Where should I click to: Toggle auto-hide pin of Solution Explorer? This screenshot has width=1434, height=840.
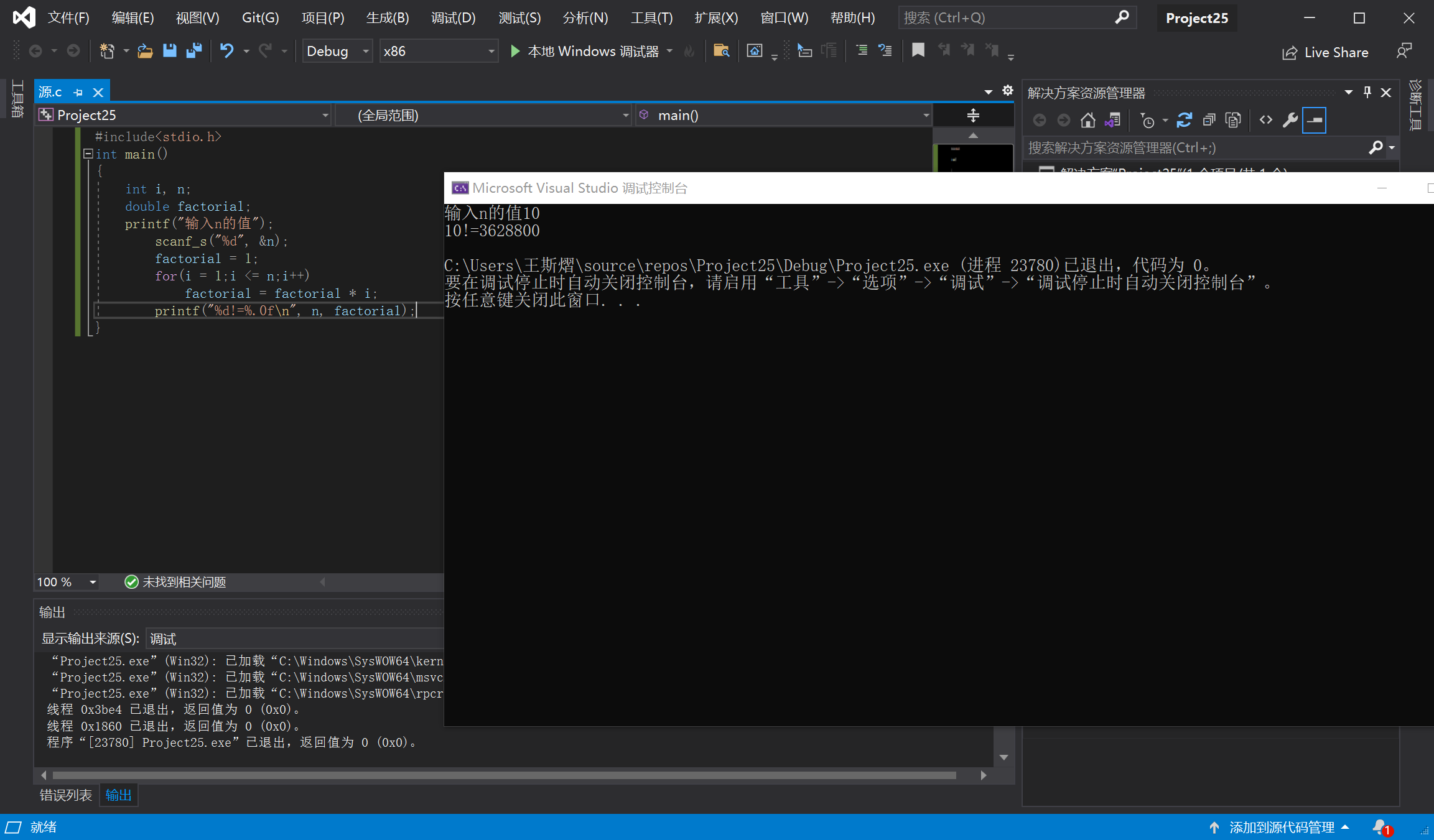click(x=1367, y=93)
